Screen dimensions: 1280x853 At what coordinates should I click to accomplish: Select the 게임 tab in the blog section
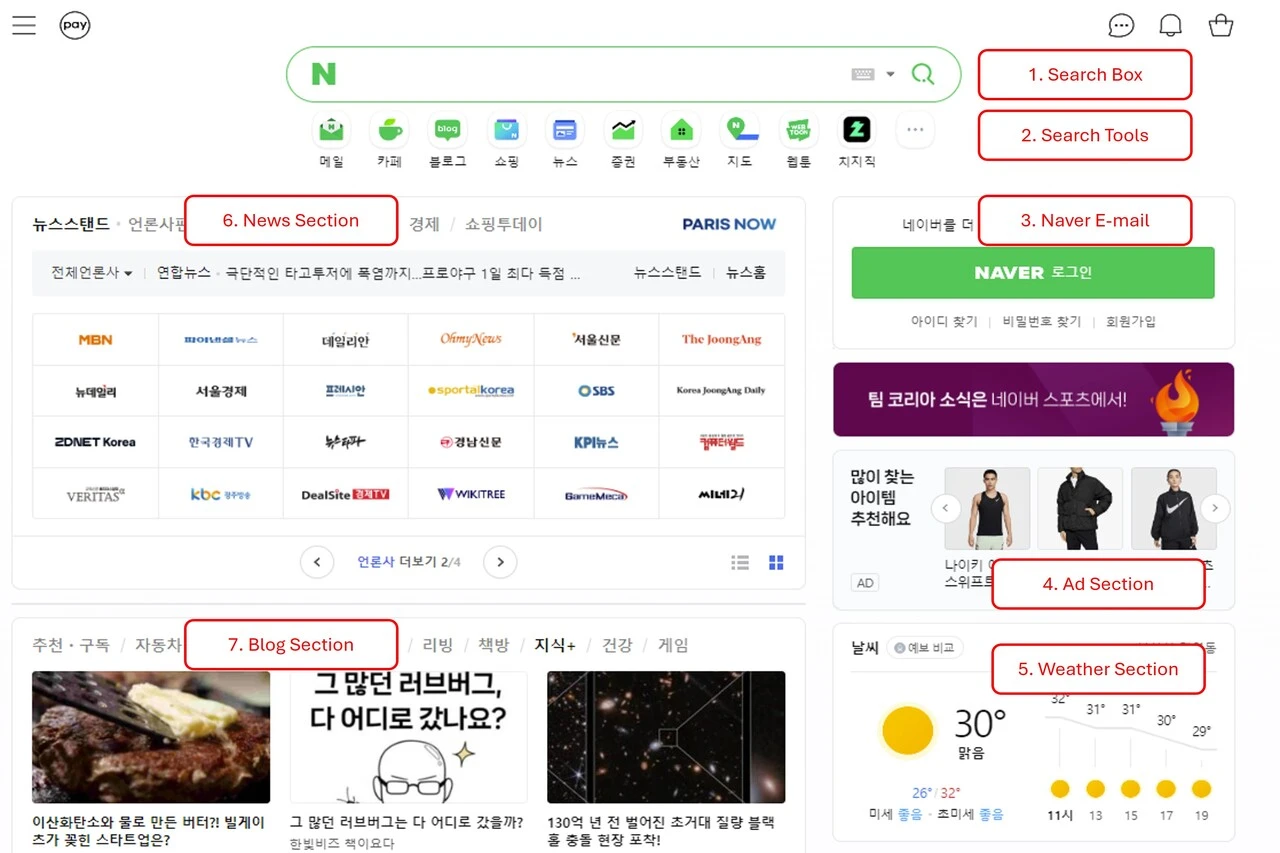pyautogui.click(x=674, y=645)
